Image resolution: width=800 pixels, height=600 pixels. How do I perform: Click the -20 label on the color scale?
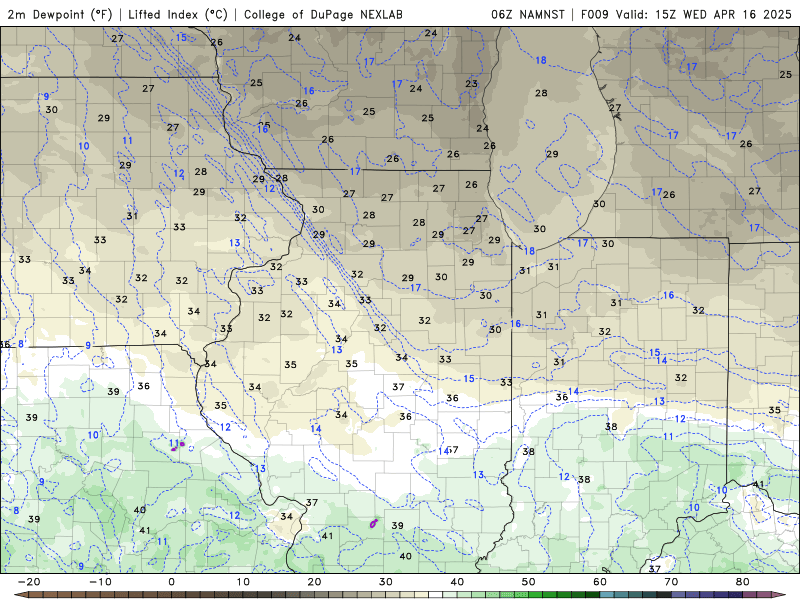29,582
